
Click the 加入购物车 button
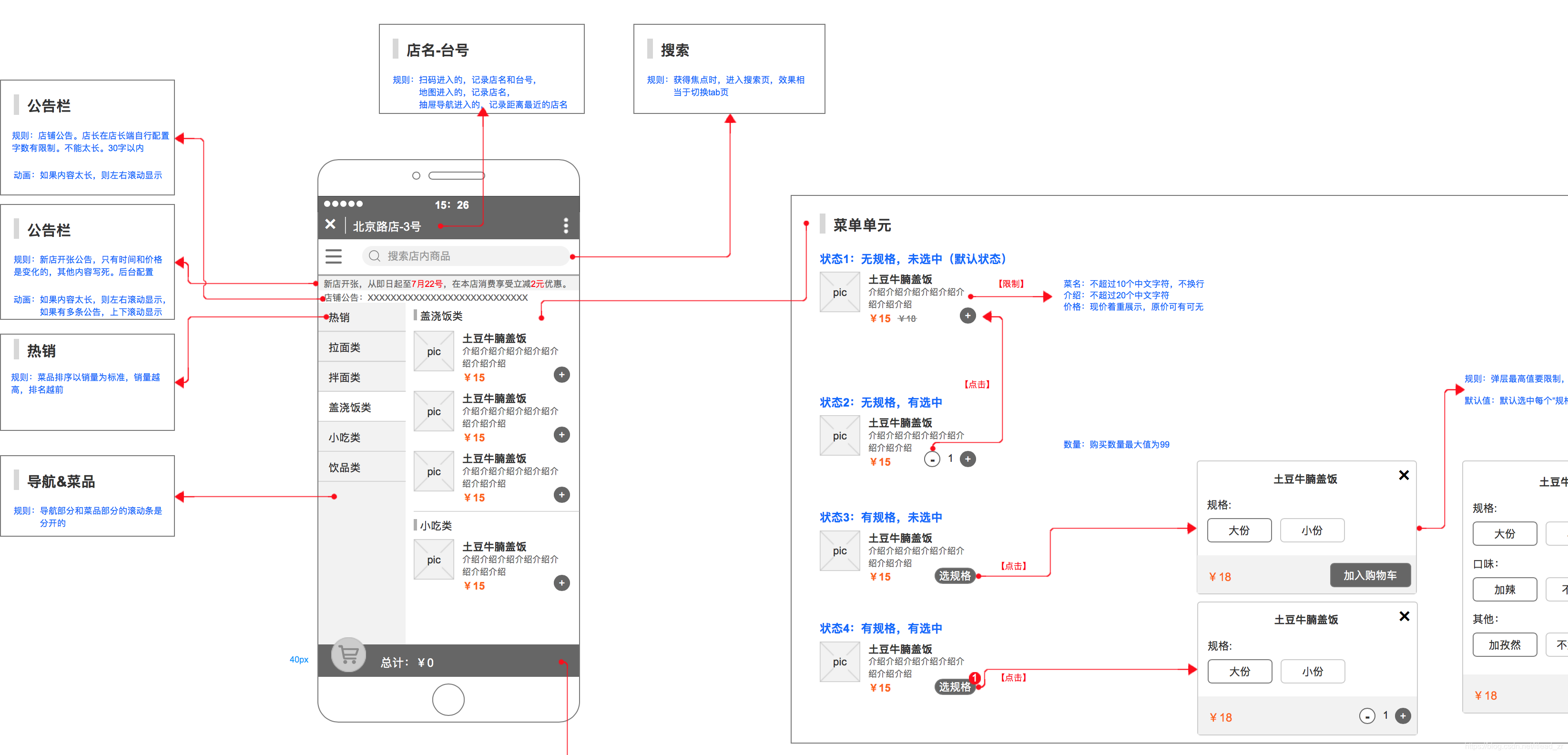[1370, 575]
